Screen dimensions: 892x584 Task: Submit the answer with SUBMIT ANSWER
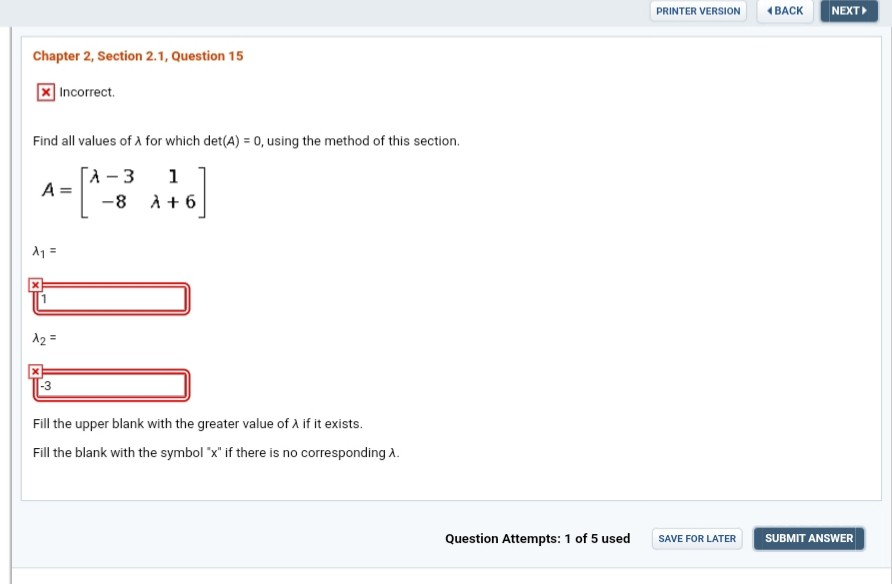pos(808,538)
